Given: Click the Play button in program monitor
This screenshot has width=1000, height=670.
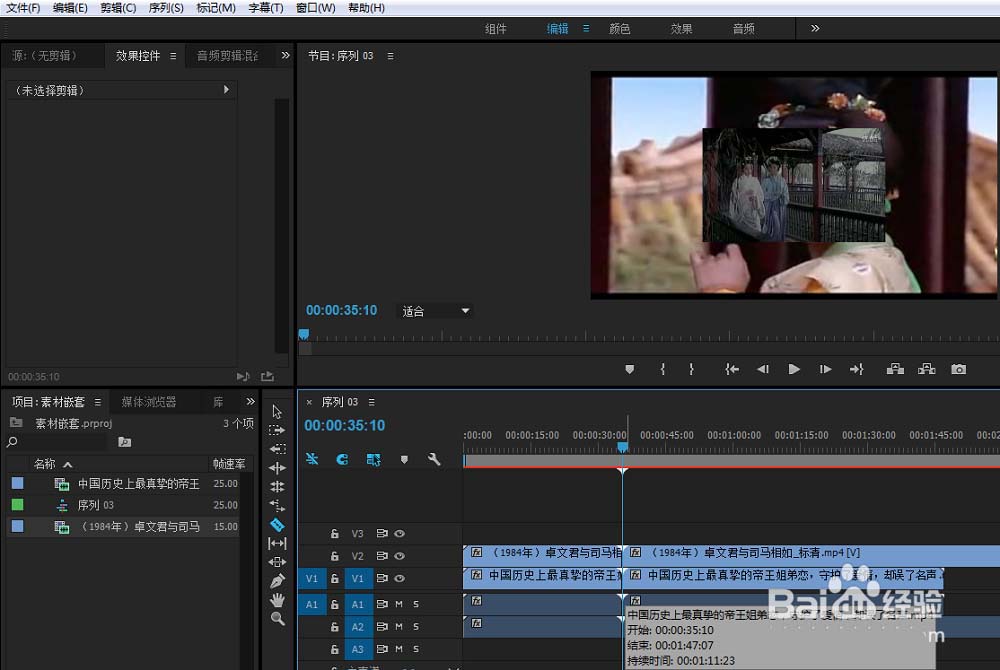Looking at the screenshot, I should coord(794,369).
